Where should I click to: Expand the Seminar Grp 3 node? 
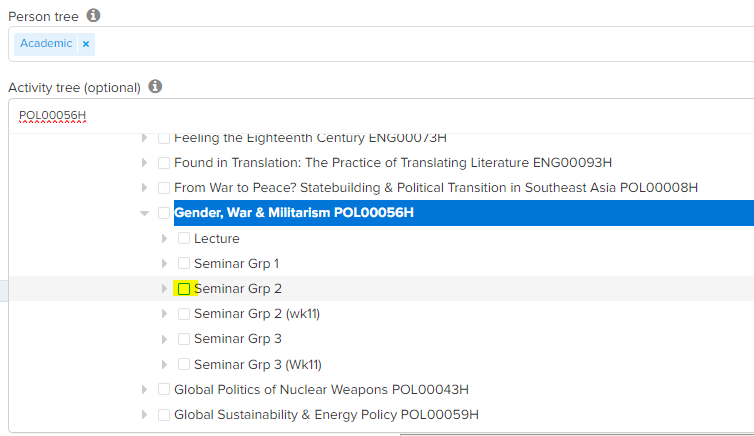point(165,339)
